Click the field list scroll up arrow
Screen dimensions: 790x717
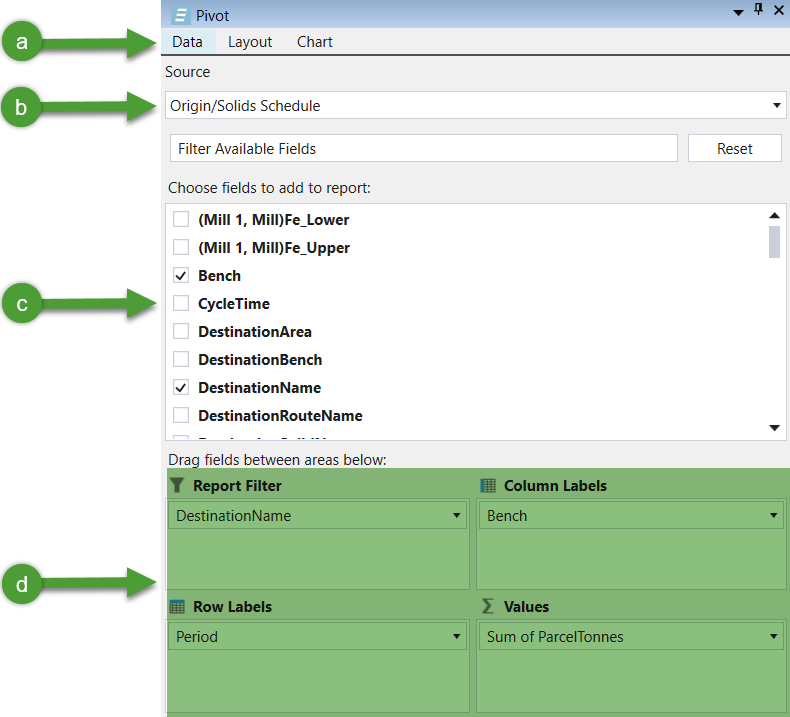774,215
